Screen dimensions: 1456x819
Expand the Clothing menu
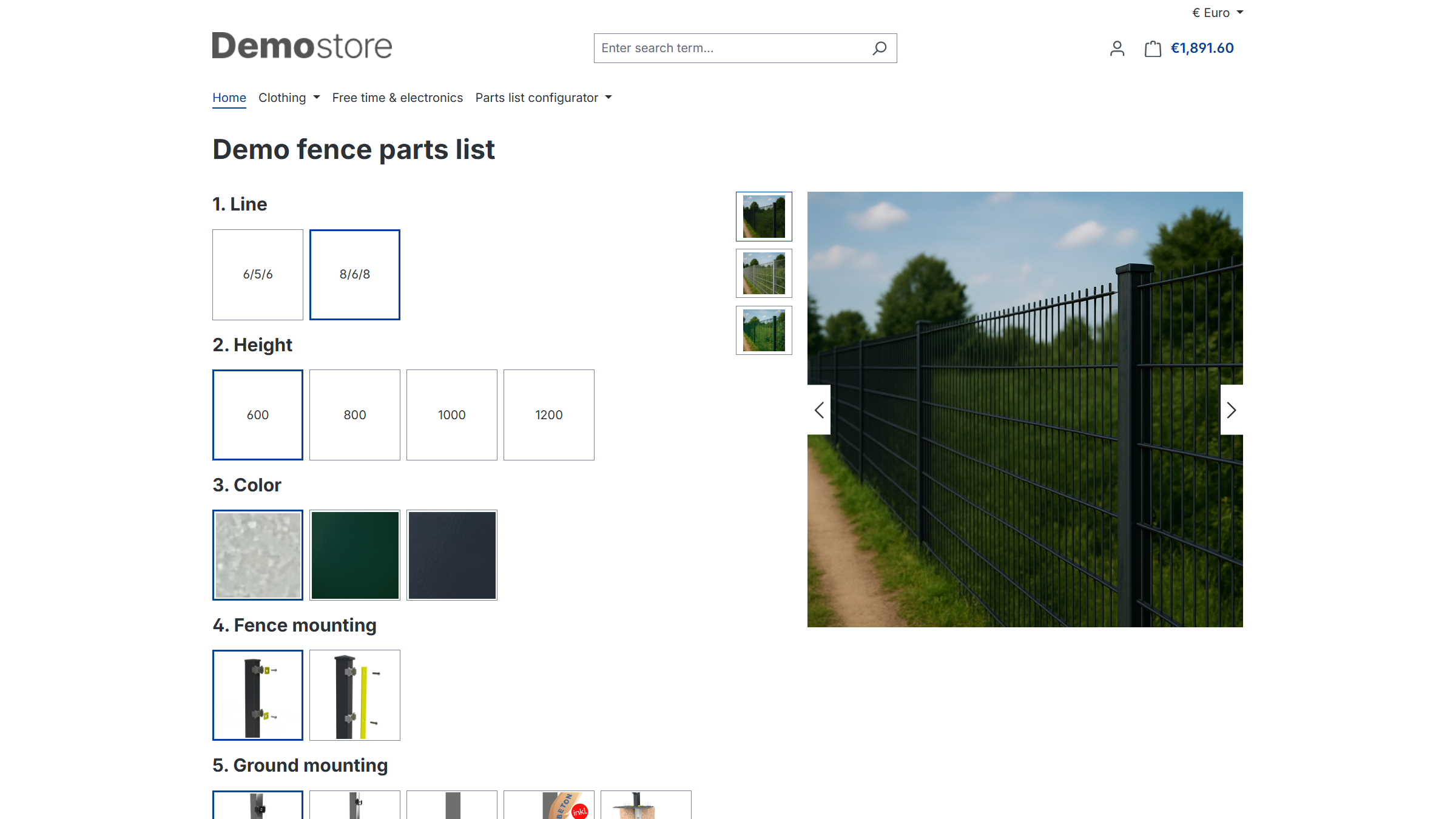pyautogui.click(x=289, y=98)
